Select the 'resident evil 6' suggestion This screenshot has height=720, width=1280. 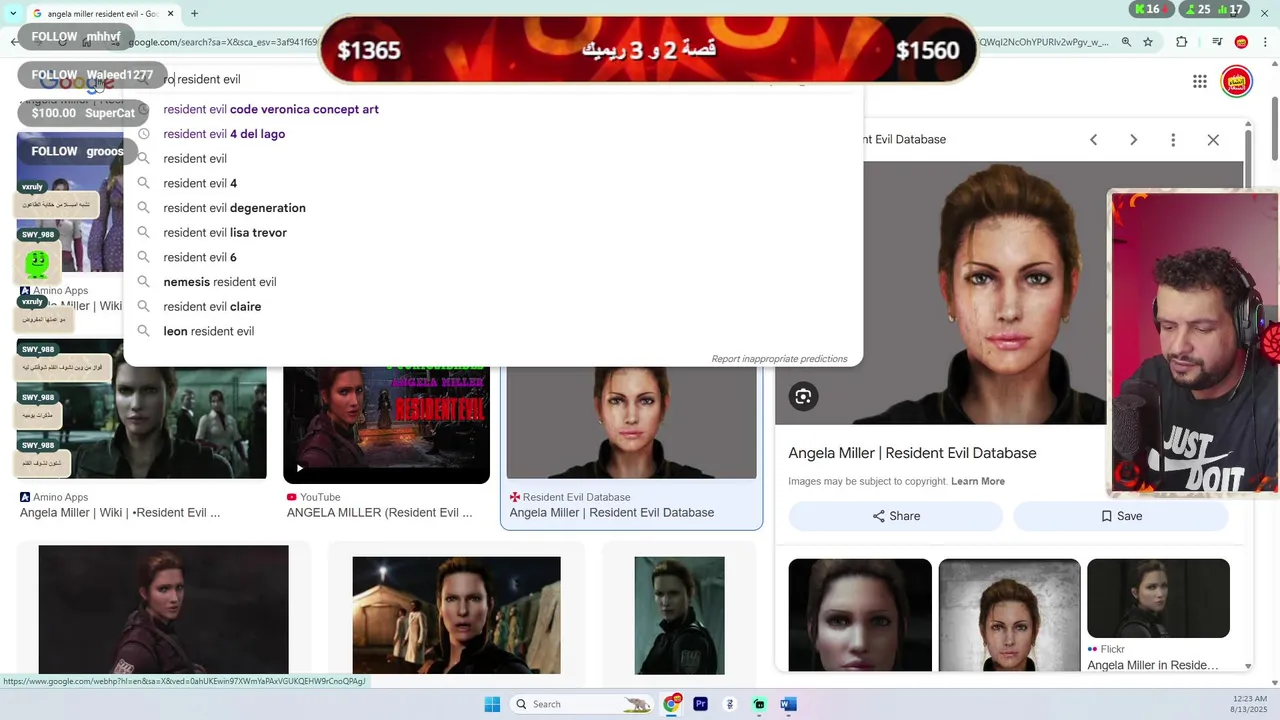[x=200, y=257]
